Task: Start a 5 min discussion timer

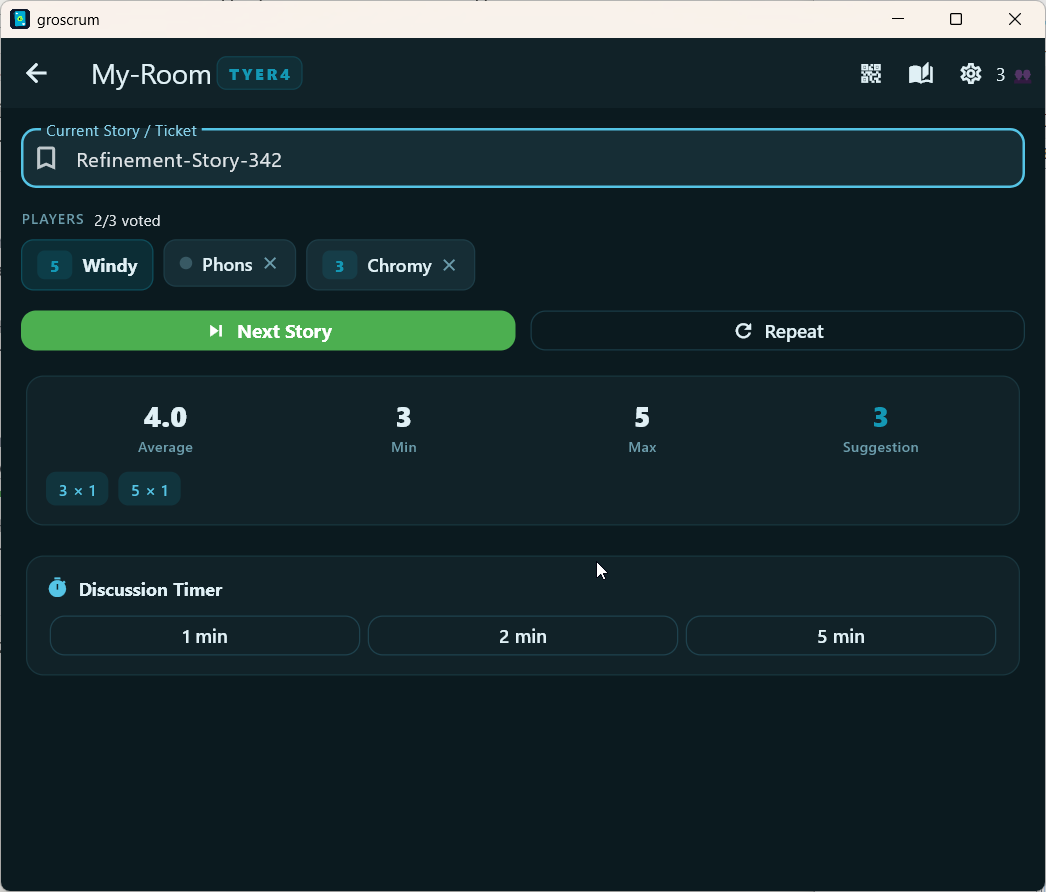Action: pos(841,636)
